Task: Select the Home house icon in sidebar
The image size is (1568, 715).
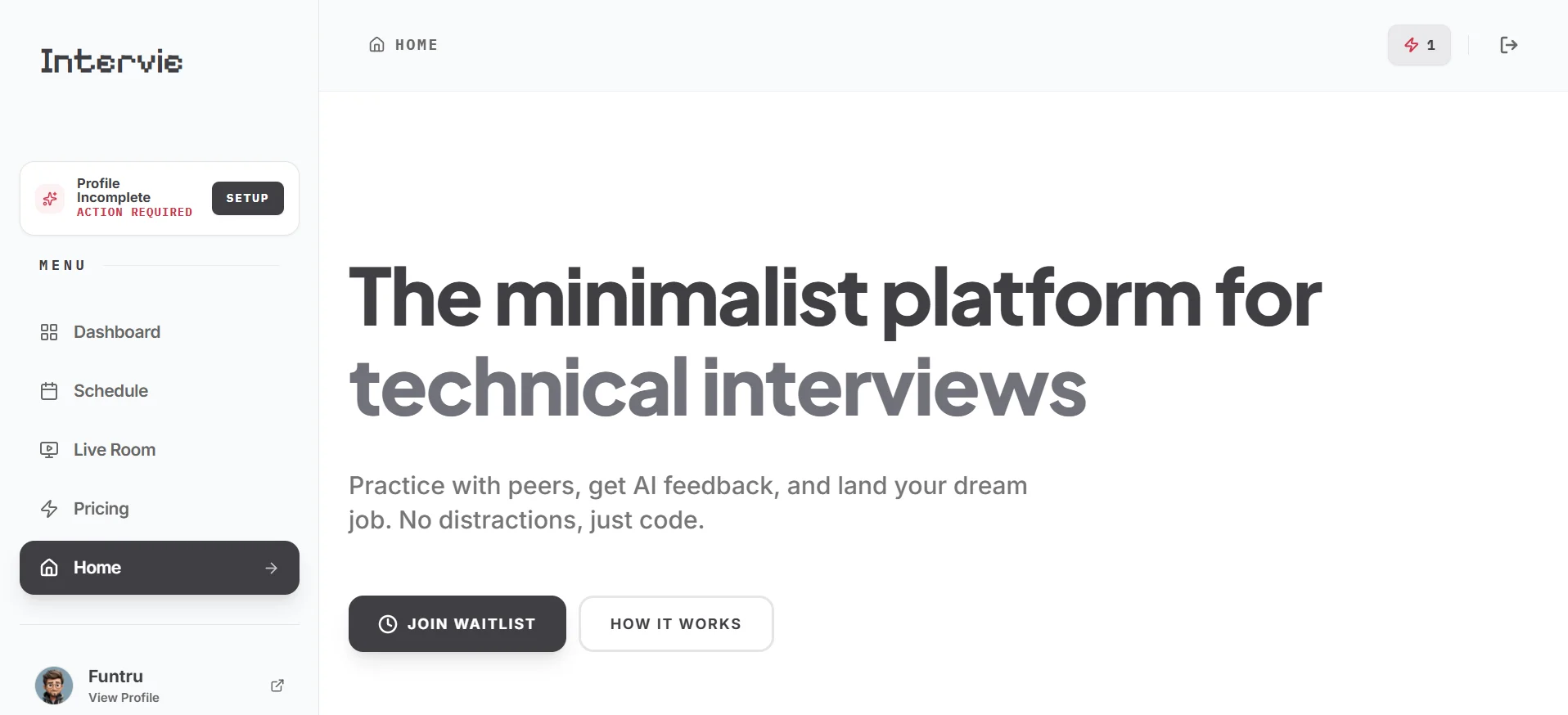Action: [x=49, y=567]
